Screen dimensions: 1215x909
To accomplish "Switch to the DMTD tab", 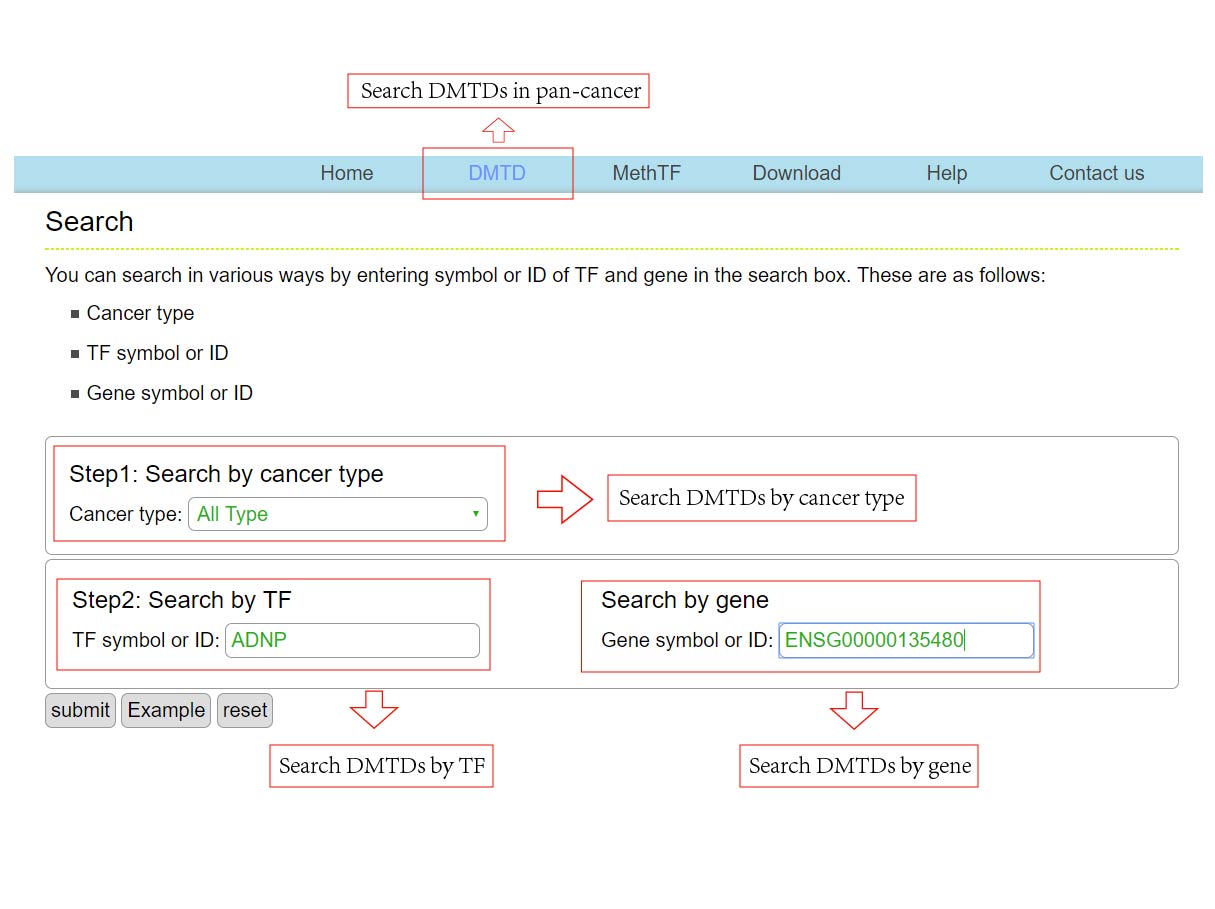I will [497, 173].
